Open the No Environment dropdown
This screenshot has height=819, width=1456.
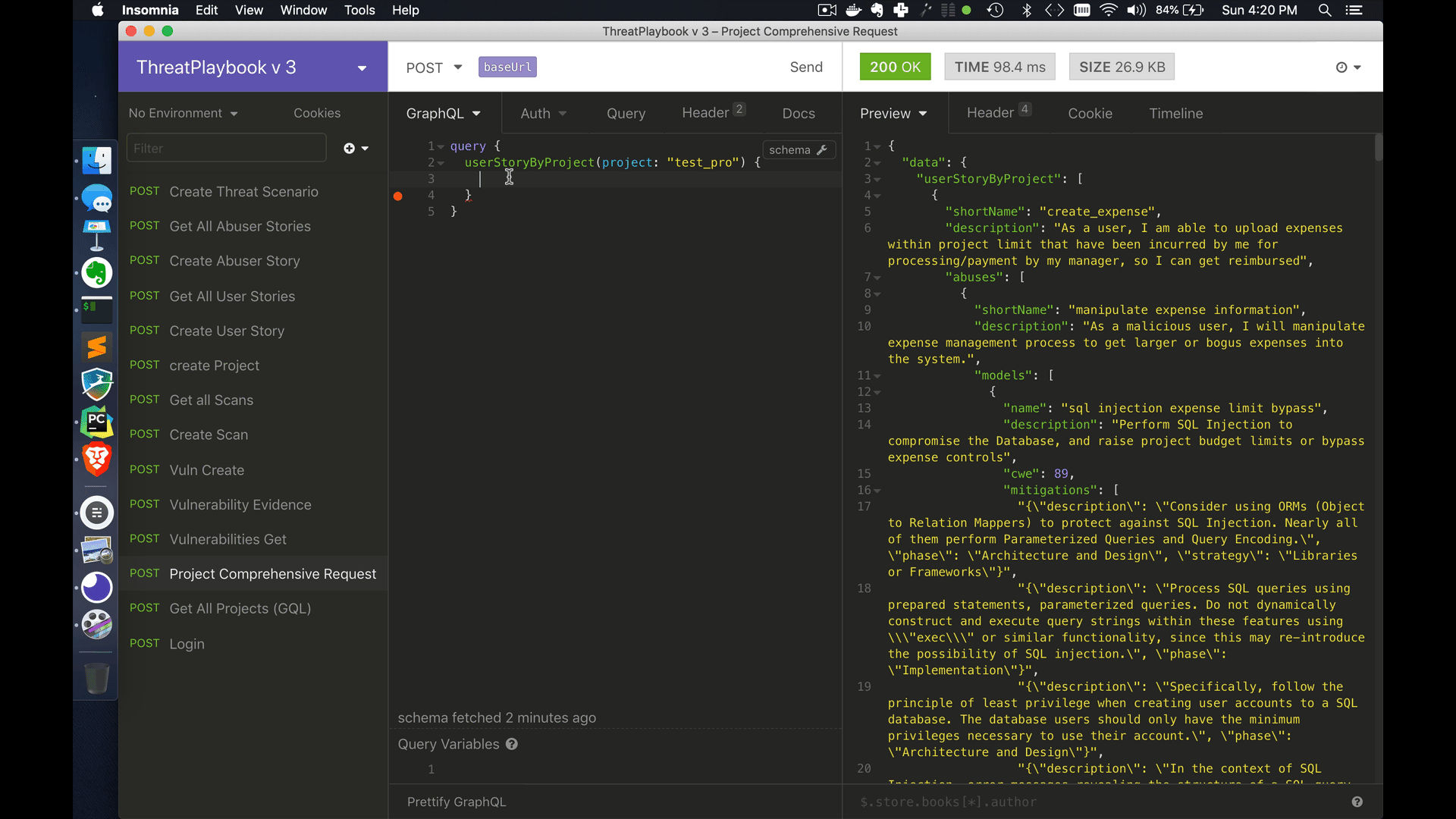click(x=183, y=113)
